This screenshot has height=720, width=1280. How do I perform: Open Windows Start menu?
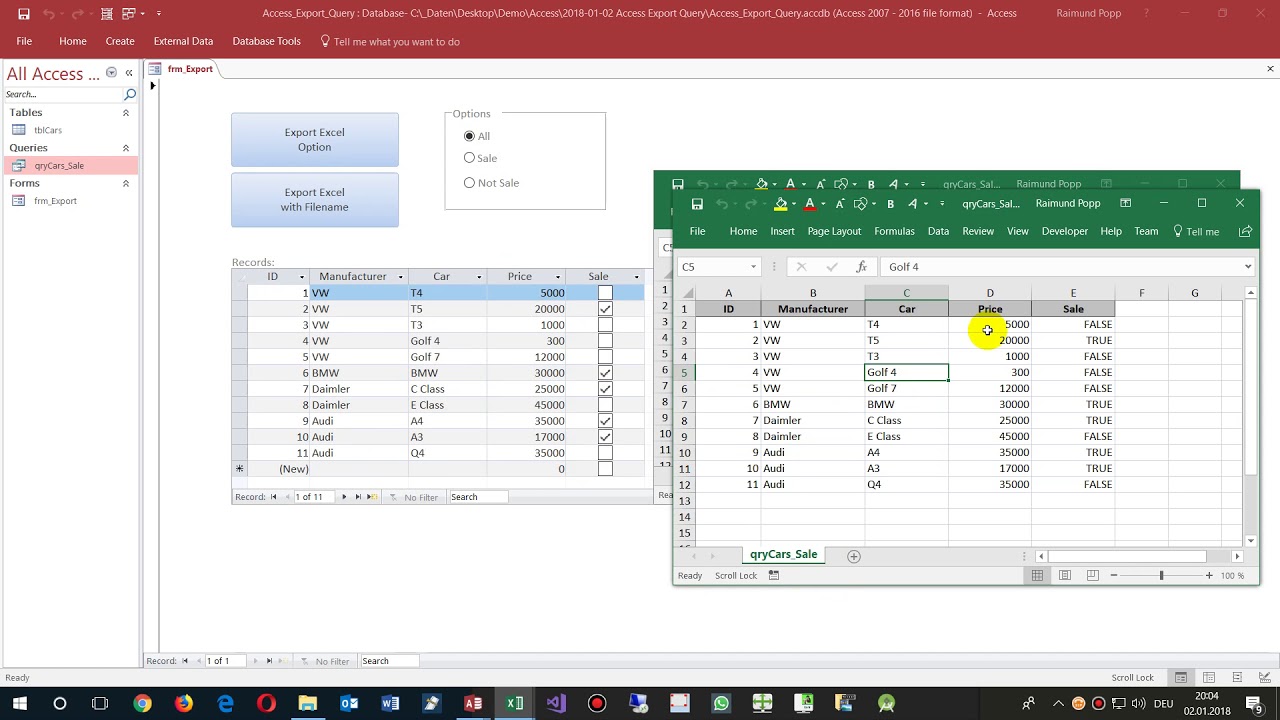[19, 704]
